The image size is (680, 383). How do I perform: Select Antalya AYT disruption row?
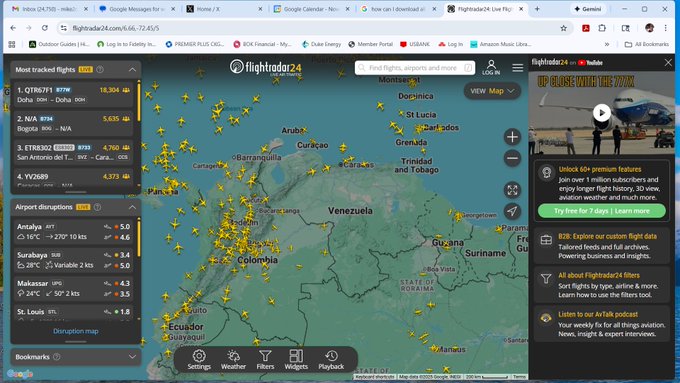(x=73, y=232)
